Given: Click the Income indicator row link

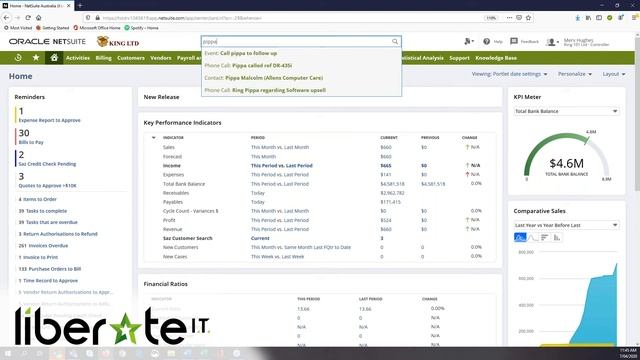Looking at the screenshot, I should pyautogui.click(x=171, y=166).
